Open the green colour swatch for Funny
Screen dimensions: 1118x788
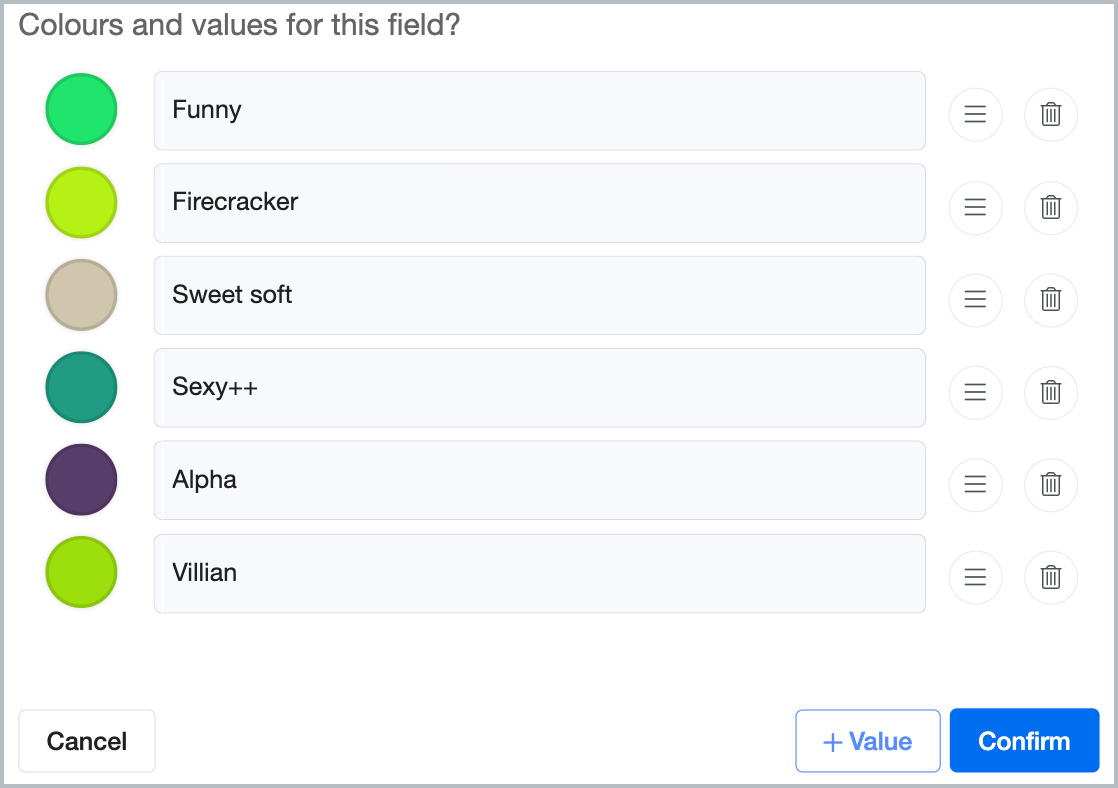(x=81, y=109)
